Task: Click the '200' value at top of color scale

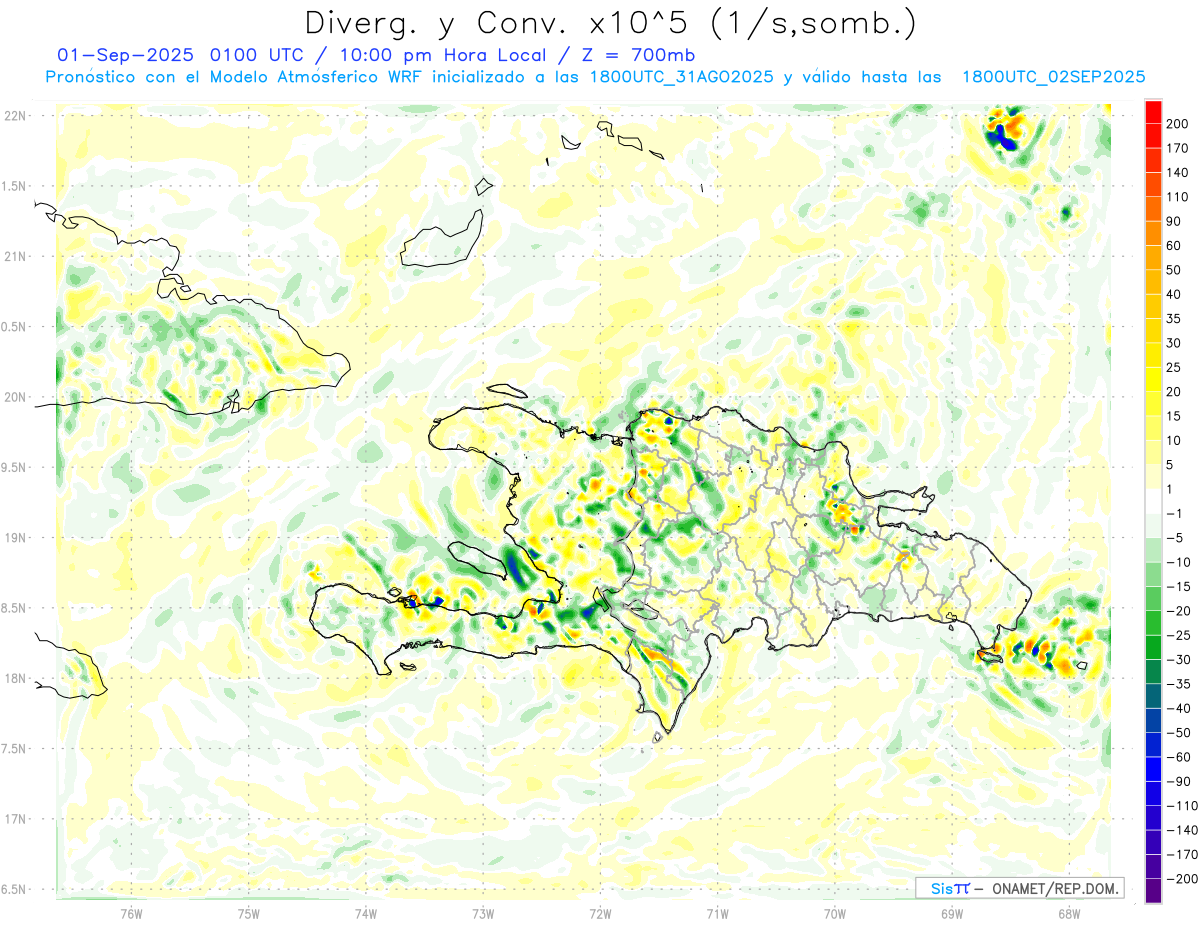Action: [1179, 124]
